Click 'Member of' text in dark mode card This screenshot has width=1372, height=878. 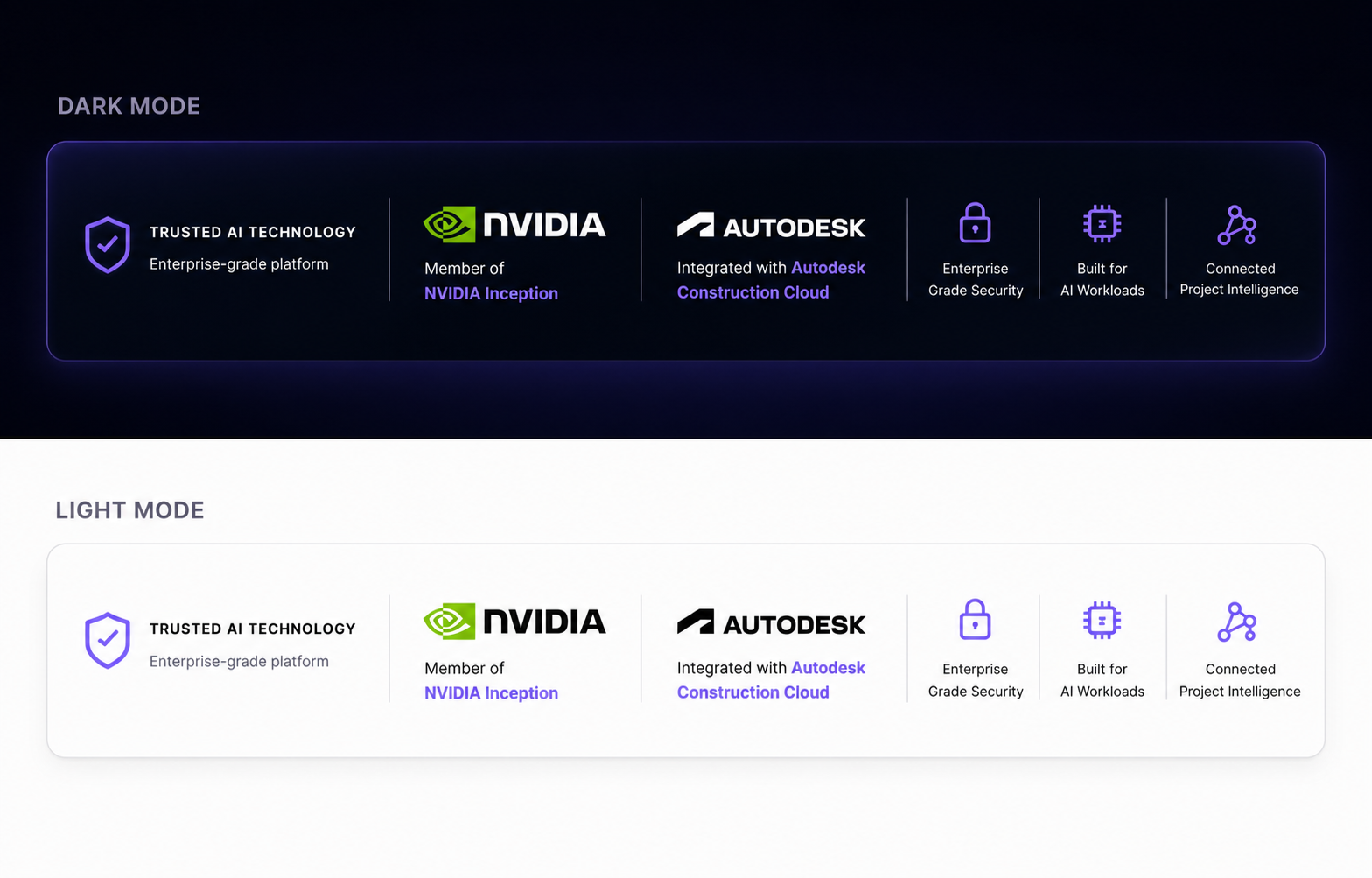(465, 269)
